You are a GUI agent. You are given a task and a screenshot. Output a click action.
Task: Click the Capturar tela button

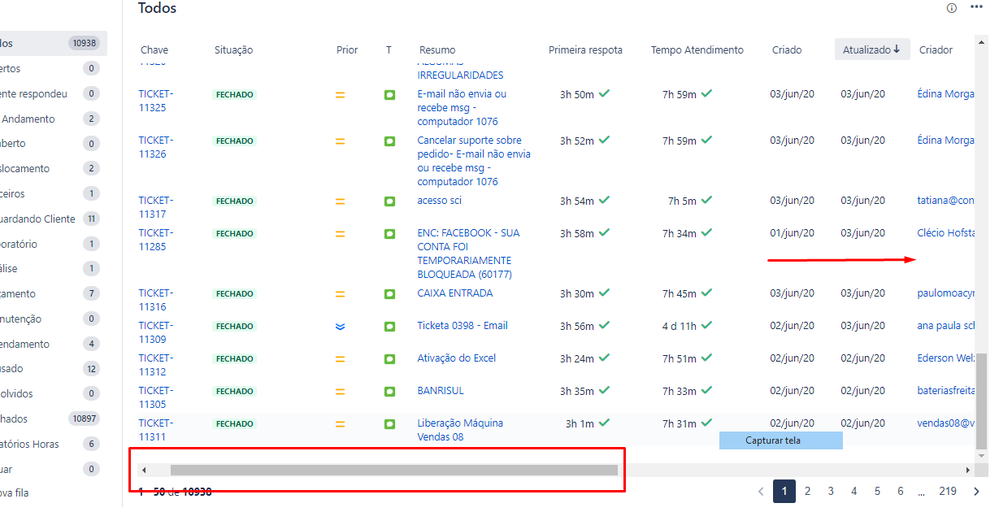pos(781,440)
